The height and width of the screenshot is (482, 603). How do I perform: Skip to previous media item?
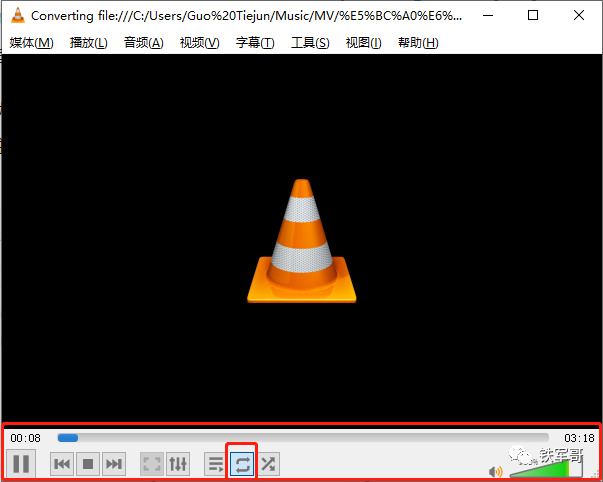tap(62, 464)
